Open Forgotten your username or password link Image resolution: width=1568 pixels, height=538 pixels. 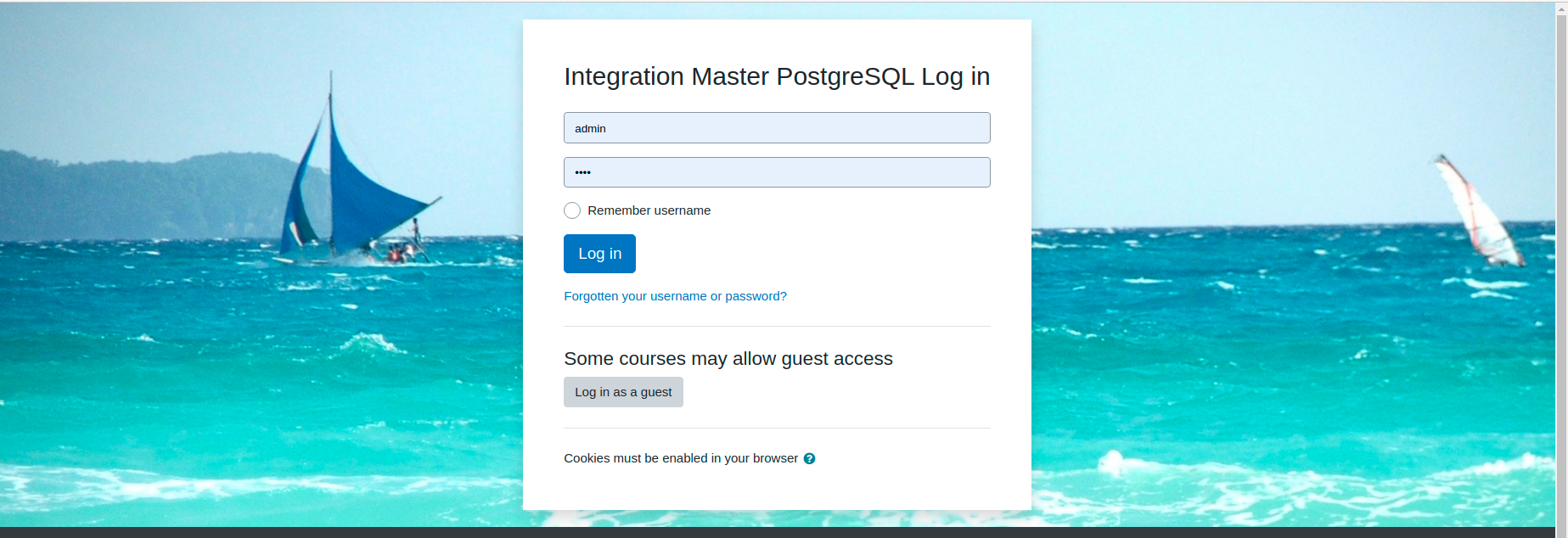point(675,296)
